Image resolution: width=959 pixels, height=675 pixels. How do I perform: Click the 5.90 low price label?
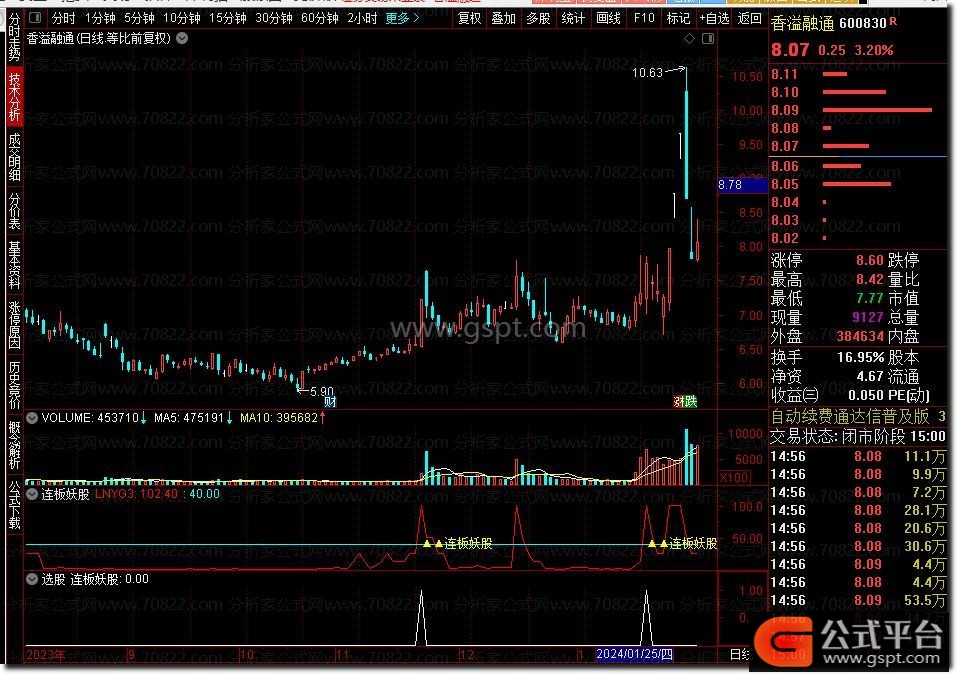322,391
